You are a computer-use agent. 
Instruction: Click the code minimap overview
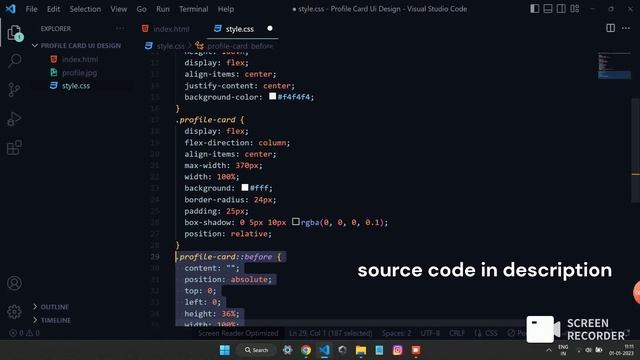coord(614,65)
